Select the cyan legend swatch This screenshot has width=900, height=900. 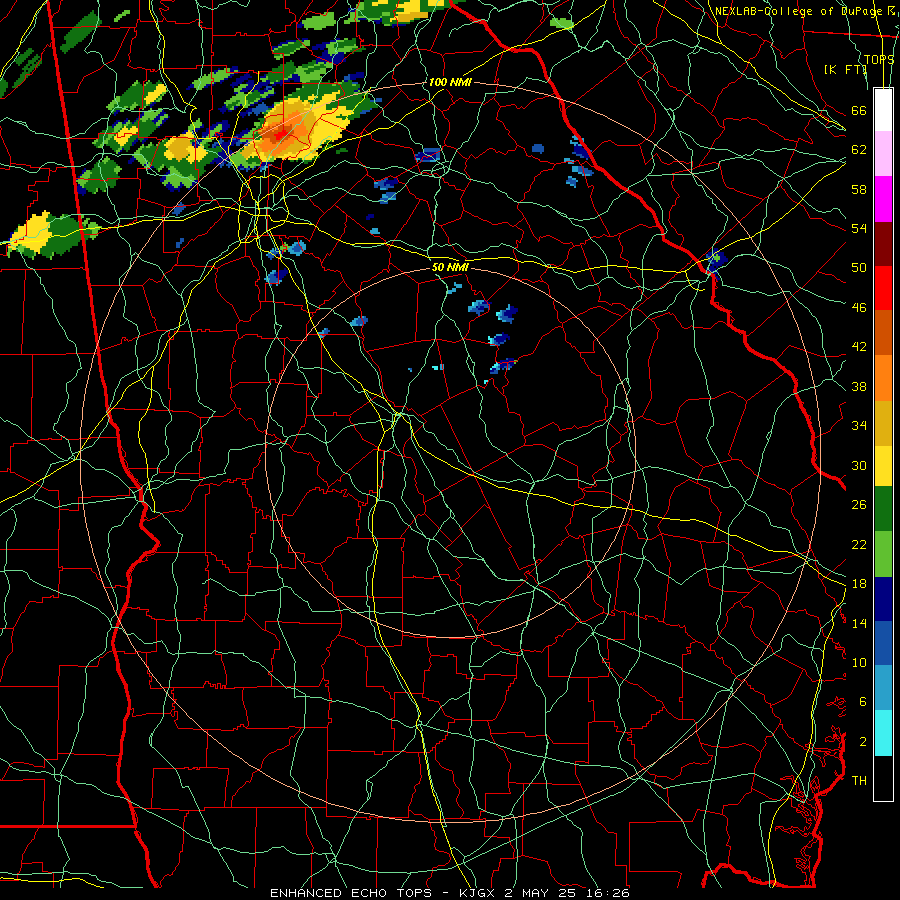[883, 733]
